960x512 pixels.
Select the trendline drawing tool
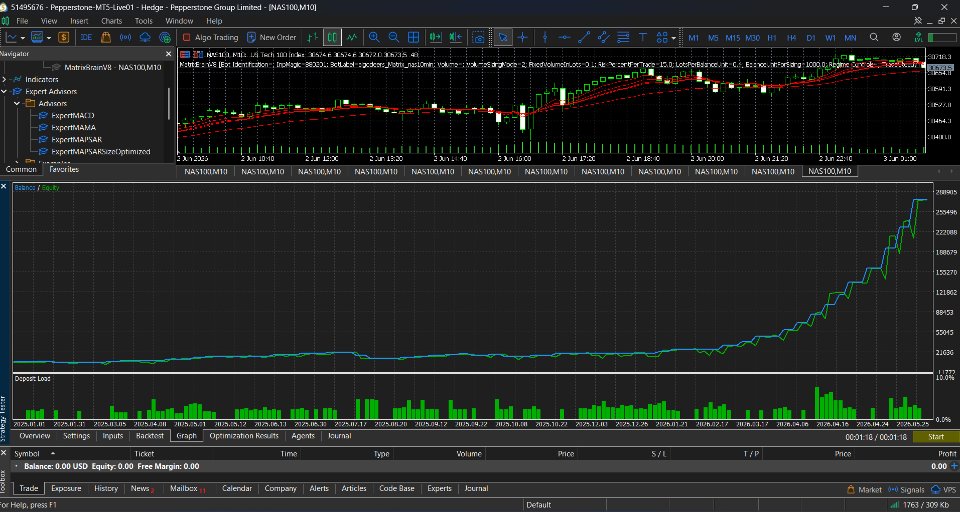[x=584, y=37]
